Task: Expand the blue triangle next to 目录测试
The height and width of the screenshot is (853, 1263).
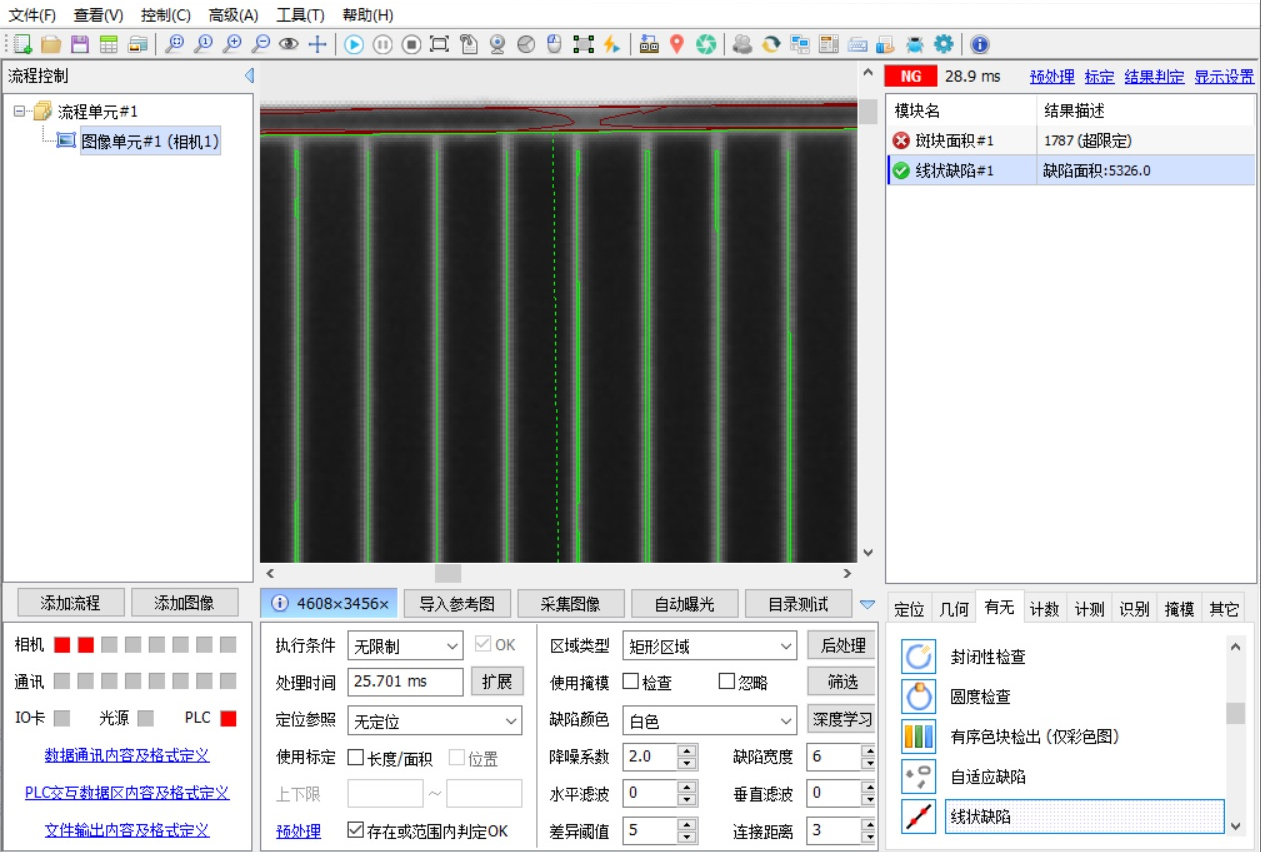Action: [867, 604]
